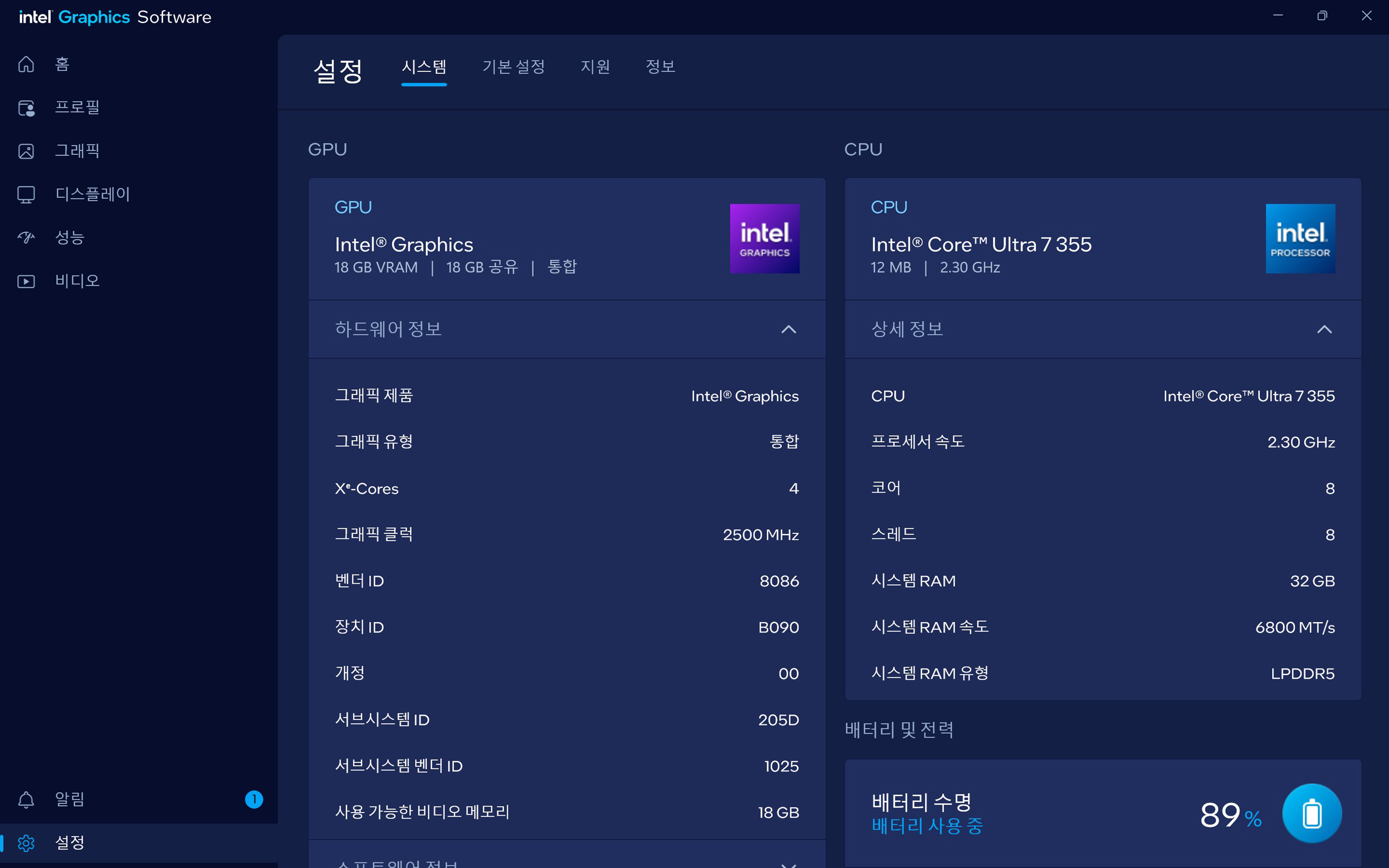Click the 6800 MT/s RAM speed value
1389x868 pixels.
click(x=1295, y=627)
